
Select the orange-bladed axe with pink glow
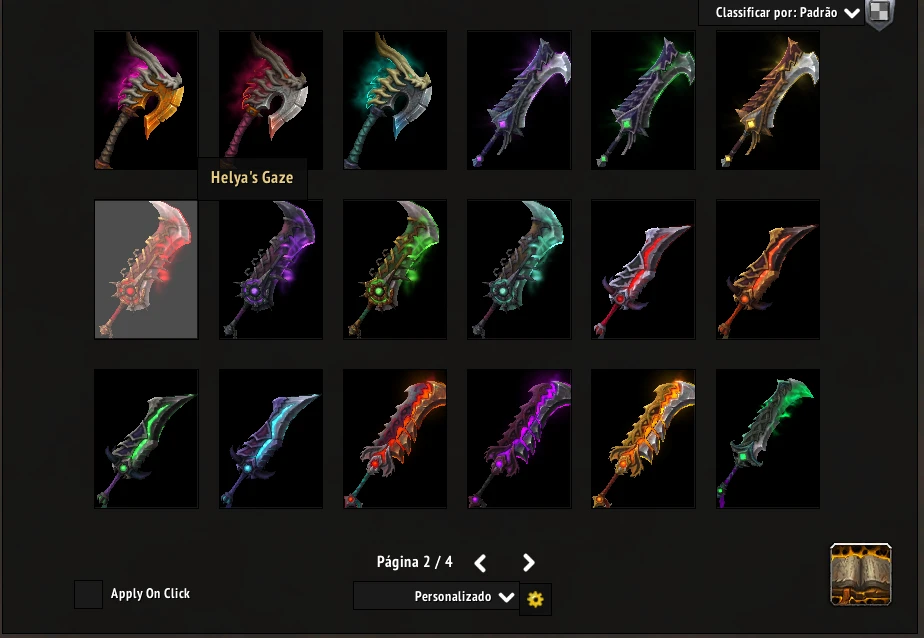pyautogui.click(x=146, y=100)
